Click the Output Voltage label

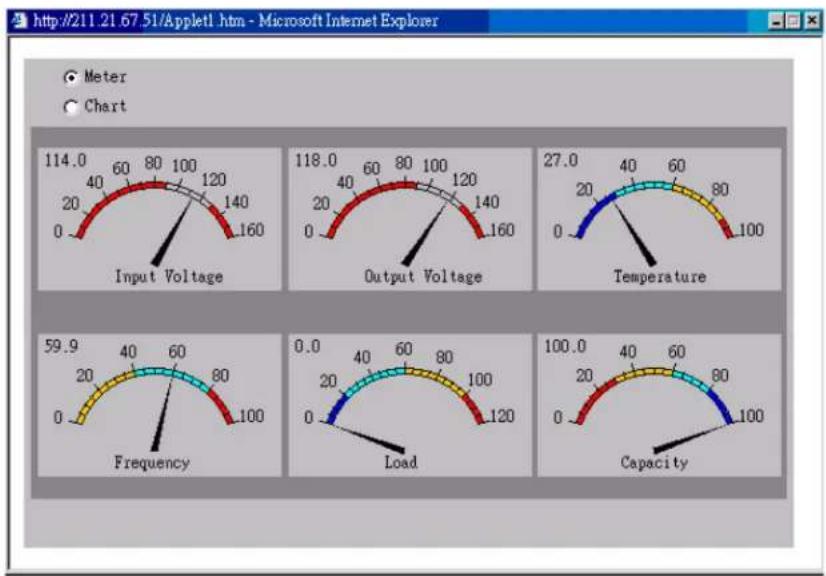coord(423,276)
